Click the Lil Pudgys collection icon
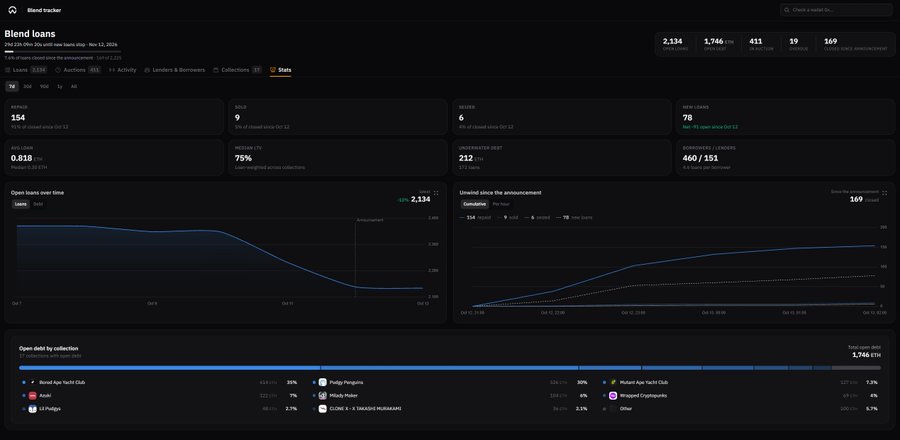The width and height of the screenshot is (900, 440). tap(33, 408)
